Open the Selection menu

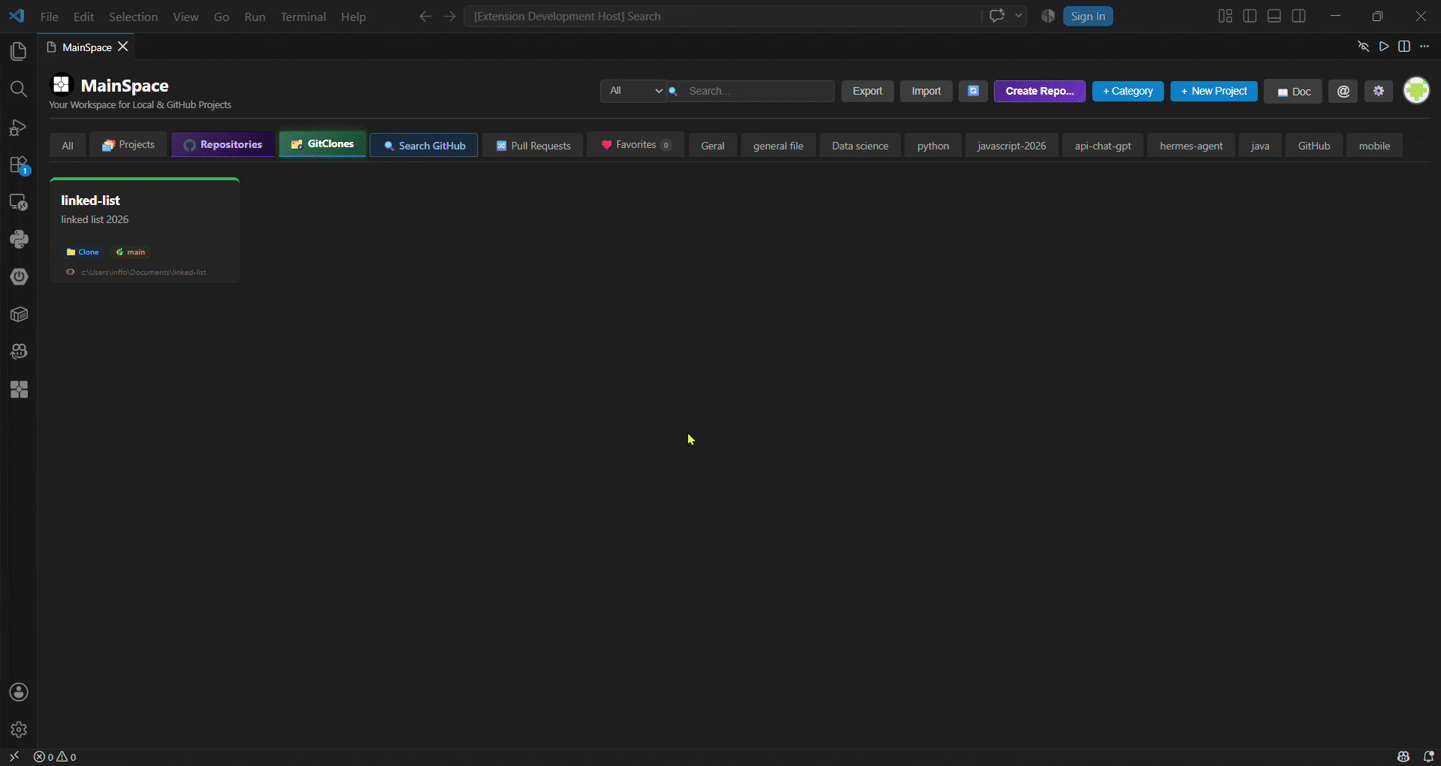pyautogui.click(x=133, y=17)
